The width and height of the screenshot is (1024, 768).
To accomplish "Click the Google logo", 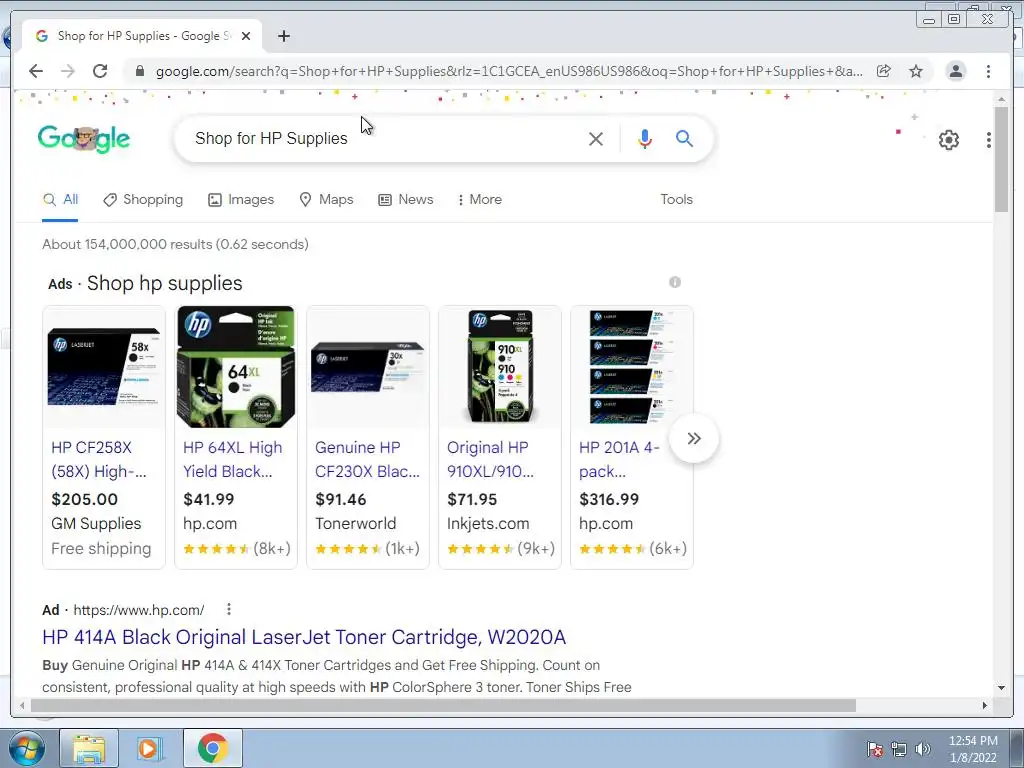I will (84, 138).
